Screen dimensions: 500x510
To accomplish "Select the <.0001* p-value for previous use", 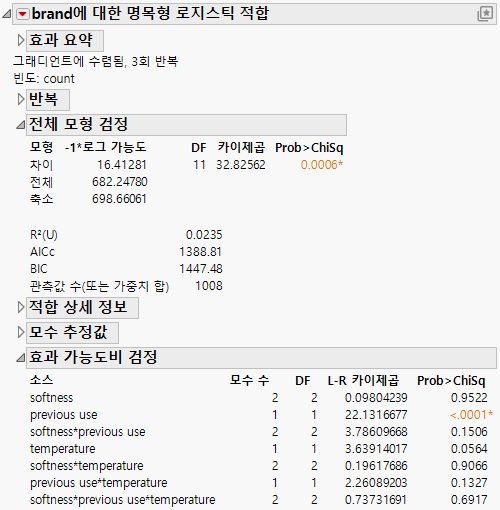I will coord(471,415).
